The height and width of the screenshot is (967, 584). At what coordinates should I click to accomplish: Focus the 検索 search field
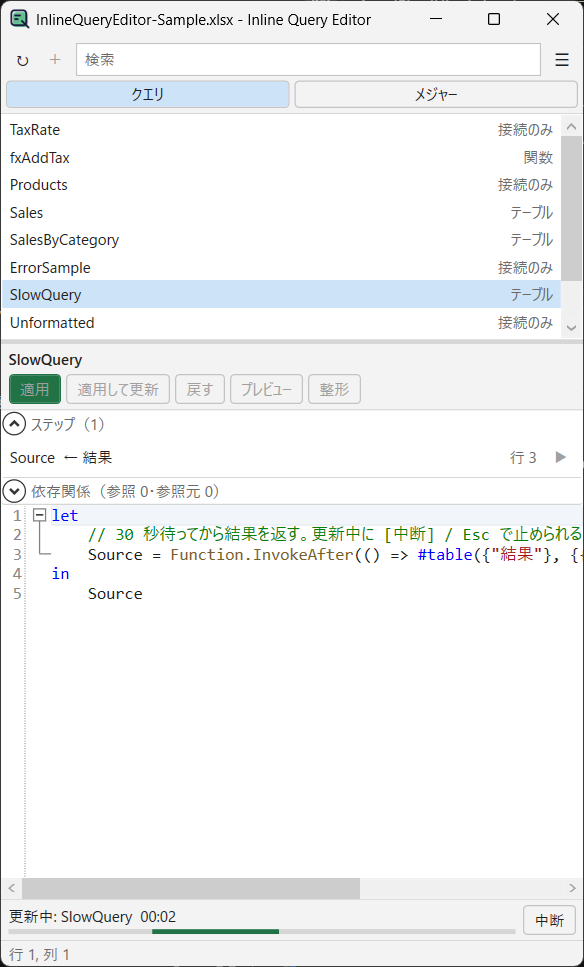click(308, 60)
